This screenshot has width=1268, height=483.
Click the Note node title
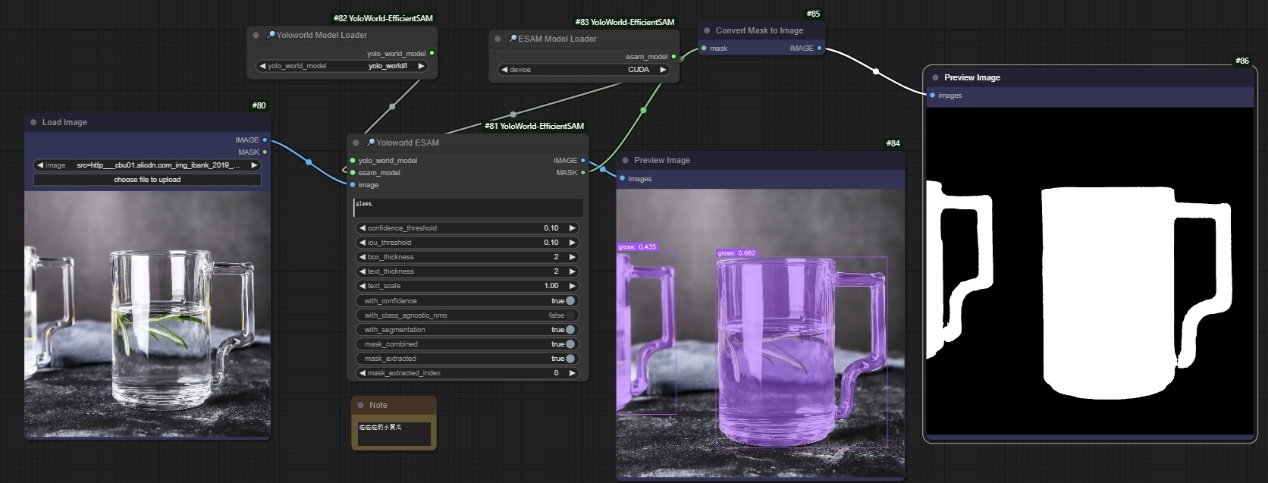click(378, 405)
